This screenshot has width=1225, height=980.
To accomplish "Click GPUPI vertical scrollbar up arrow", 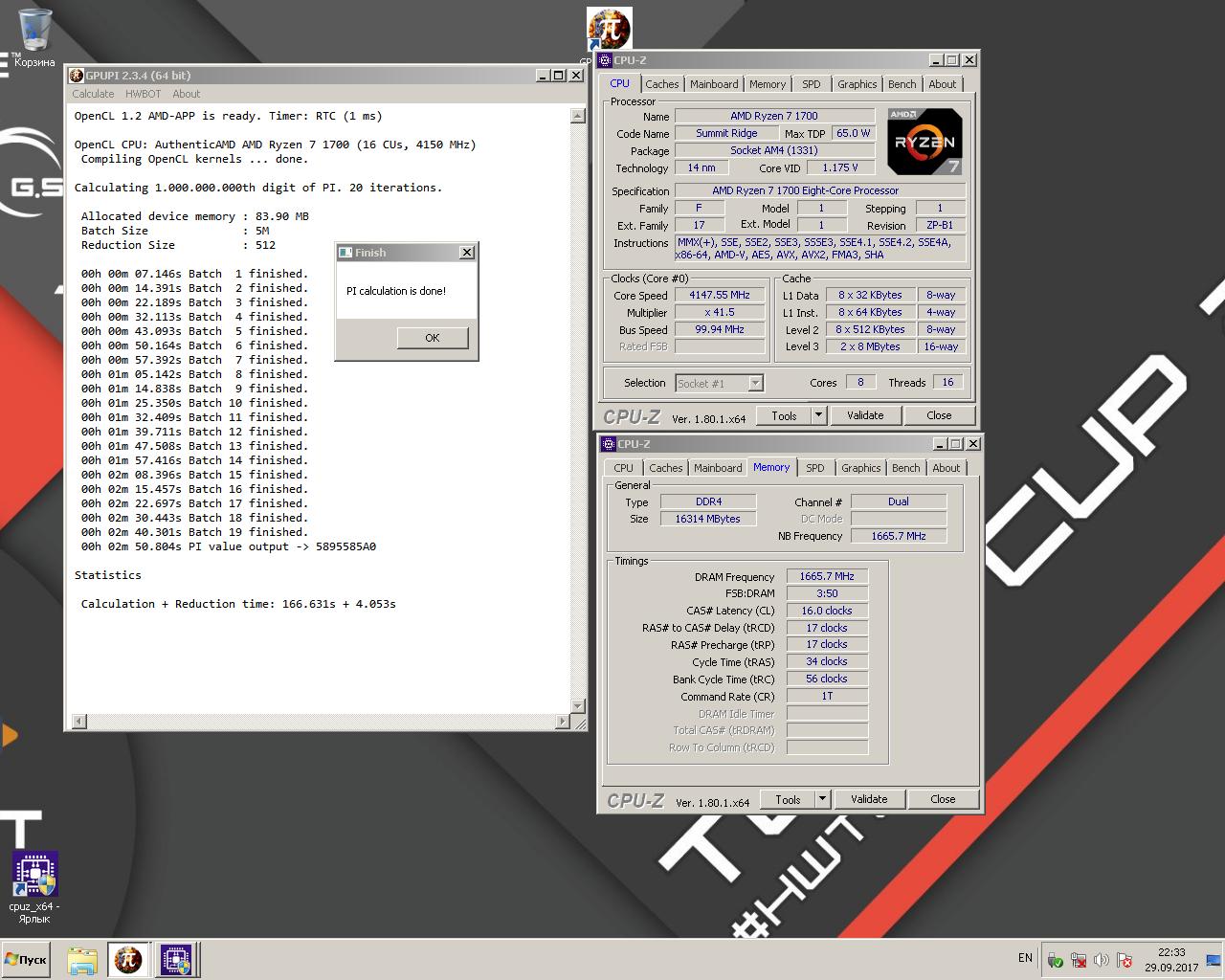I will pos(577,116).
